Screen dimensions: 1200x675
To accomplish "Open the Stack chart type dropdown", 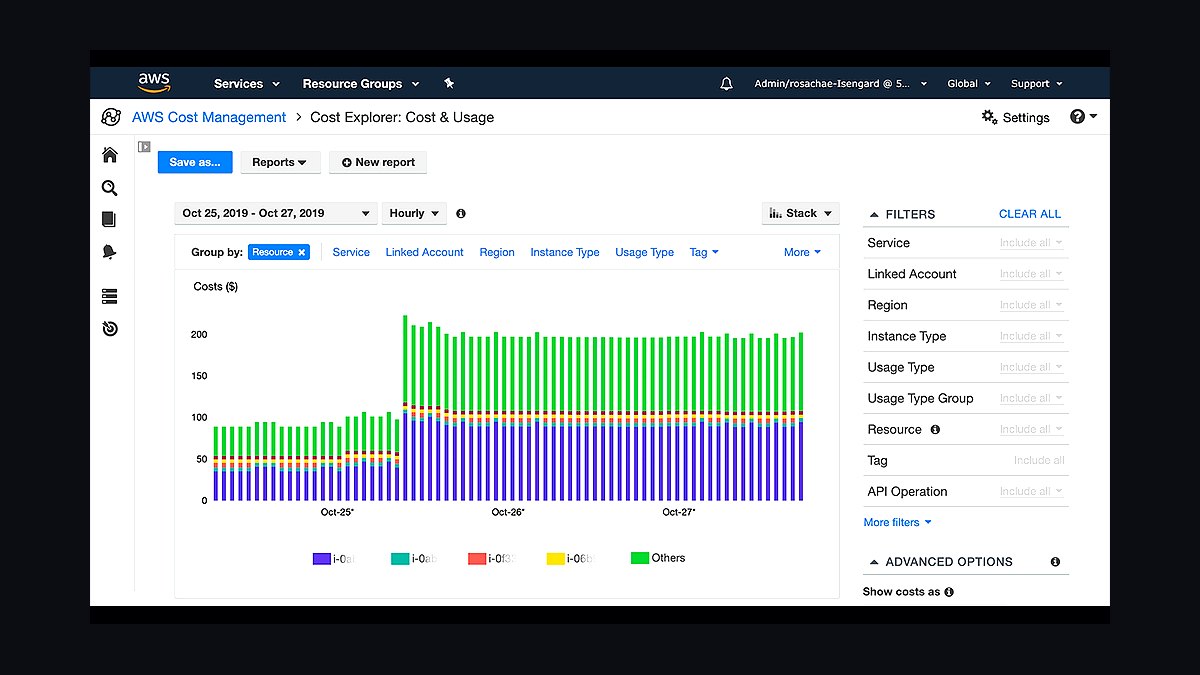I will click(800, 213).
